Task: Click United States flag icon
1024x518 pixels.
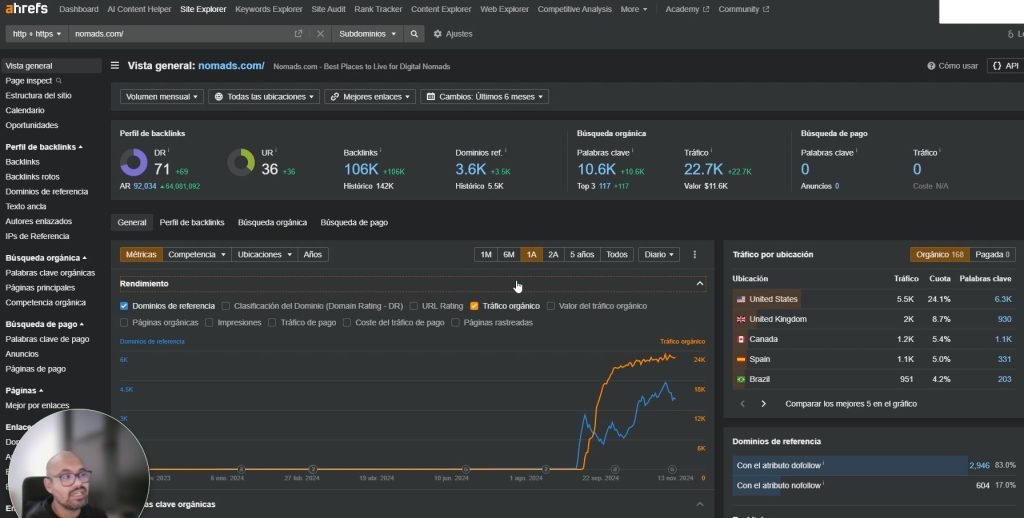Action: (741, 299)
